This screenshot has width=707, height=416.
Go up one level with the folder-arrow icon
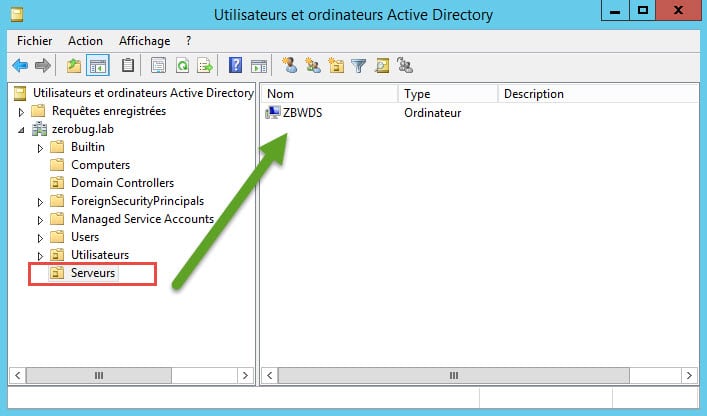[74, 66]
